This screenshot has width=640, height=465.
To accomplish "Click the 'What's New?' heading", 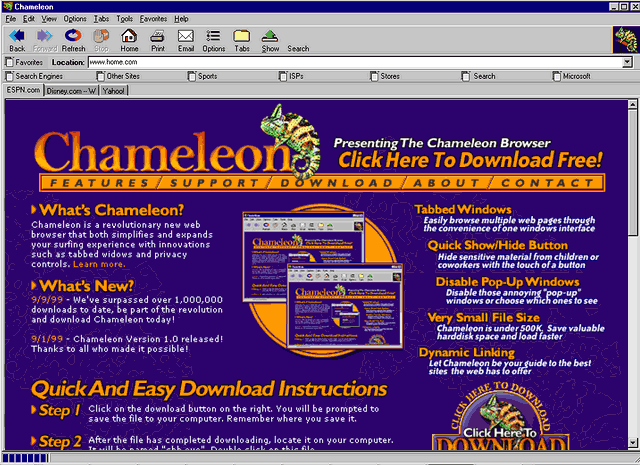I will [x=86, y=286].
